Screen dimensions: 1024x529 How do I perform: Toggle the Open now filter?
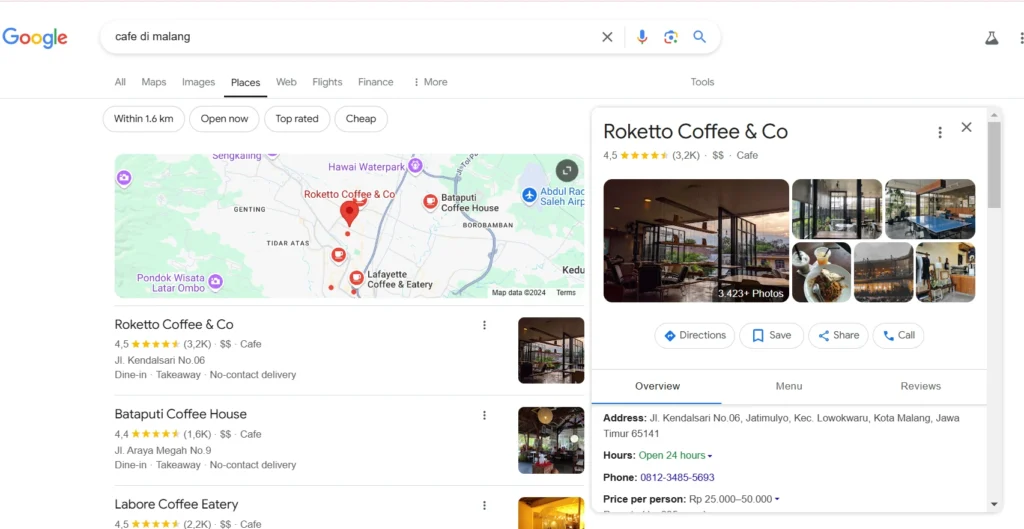point(224,119)
